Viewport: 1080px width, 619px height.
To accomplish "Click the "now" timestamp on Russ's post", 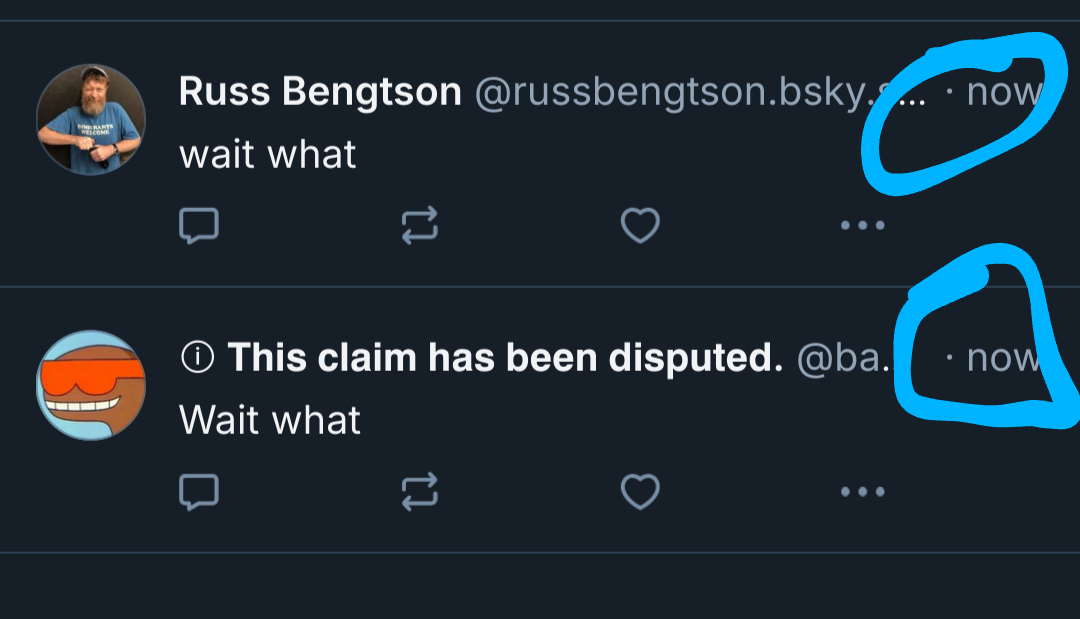I will coord(1002,93).
